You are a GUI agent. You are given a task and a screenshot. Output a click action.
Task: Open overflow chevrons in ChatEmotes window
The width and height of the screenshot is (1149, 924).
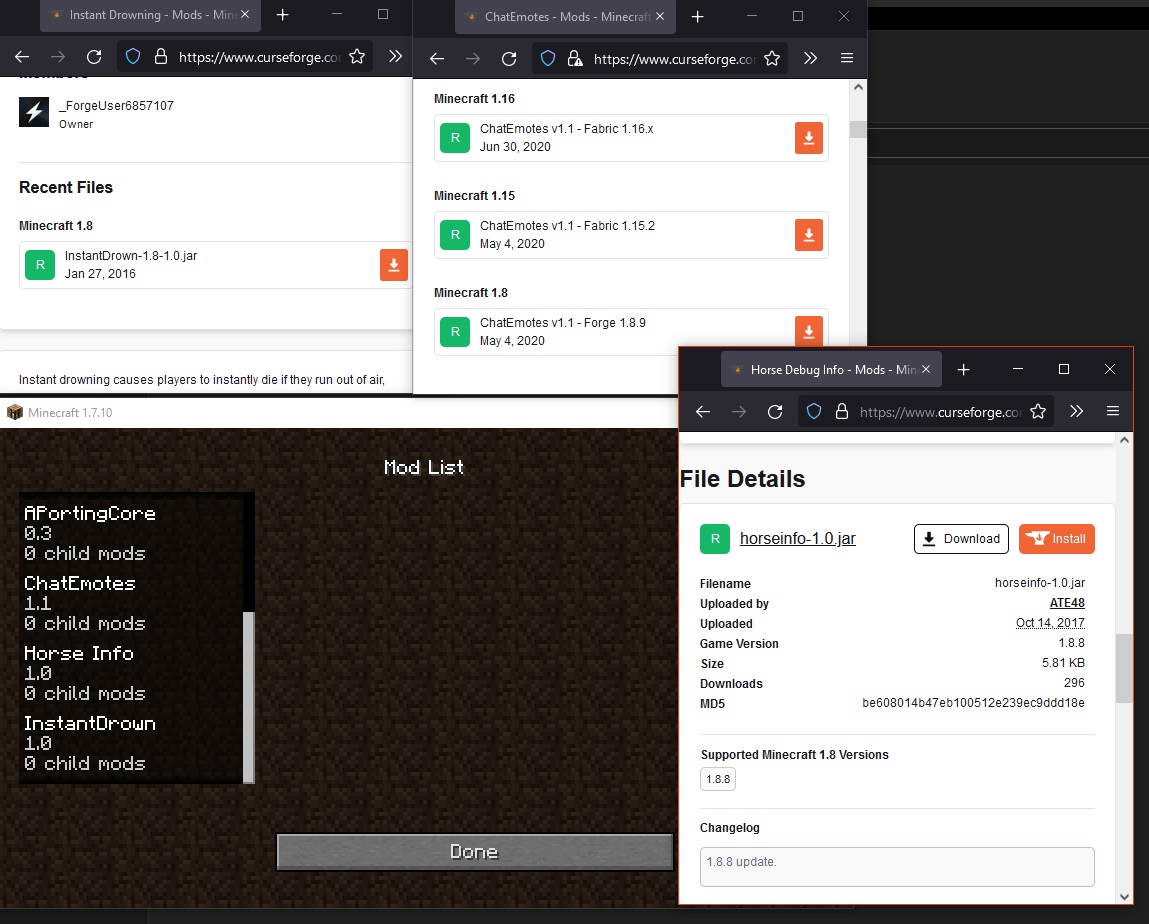pos(810,59)
